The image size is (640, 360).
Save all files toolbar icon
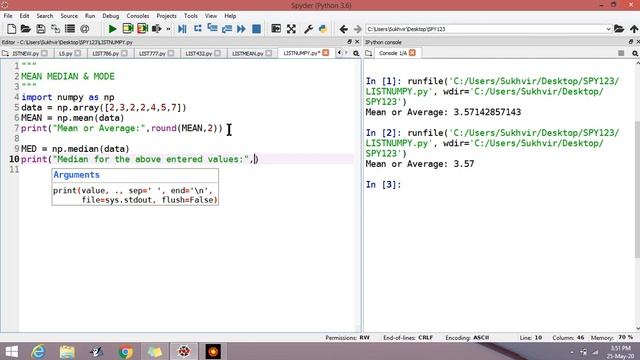pos(55,29)
